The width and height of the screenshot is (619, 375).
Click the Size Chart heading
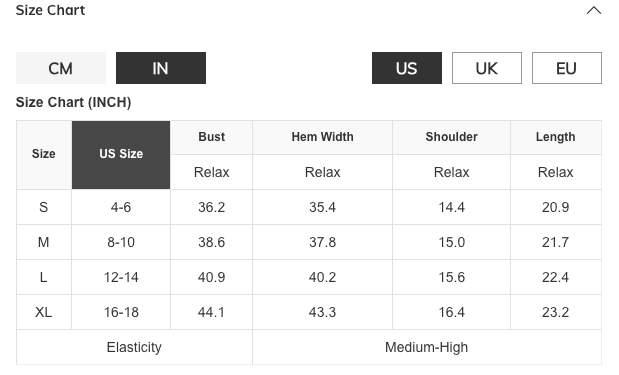tap(51, 10)
